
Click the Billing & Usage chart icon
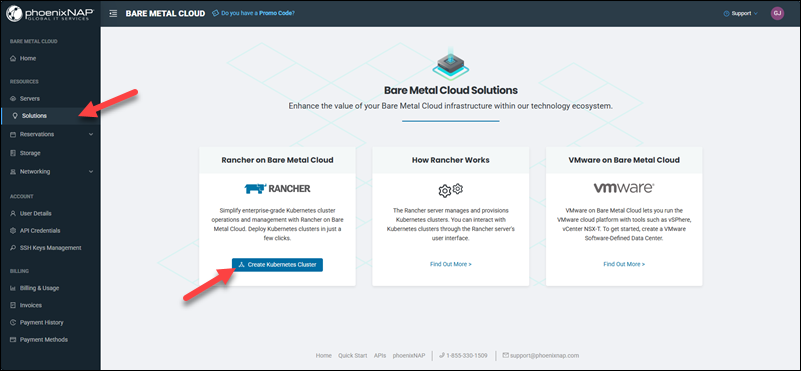pos(13,288)
